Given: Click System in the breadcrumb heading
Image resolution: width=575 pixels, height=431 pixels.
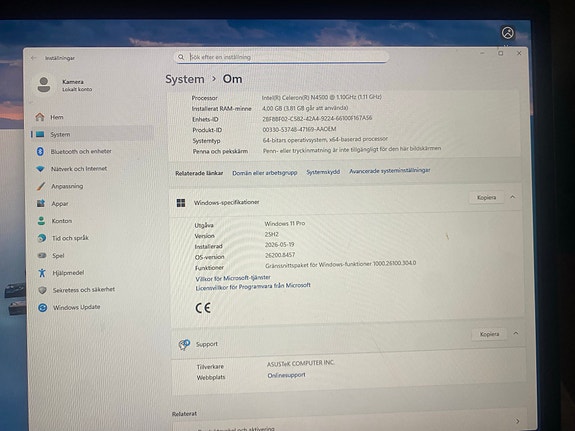Looking at the screenshot, I should click(184, 79).
